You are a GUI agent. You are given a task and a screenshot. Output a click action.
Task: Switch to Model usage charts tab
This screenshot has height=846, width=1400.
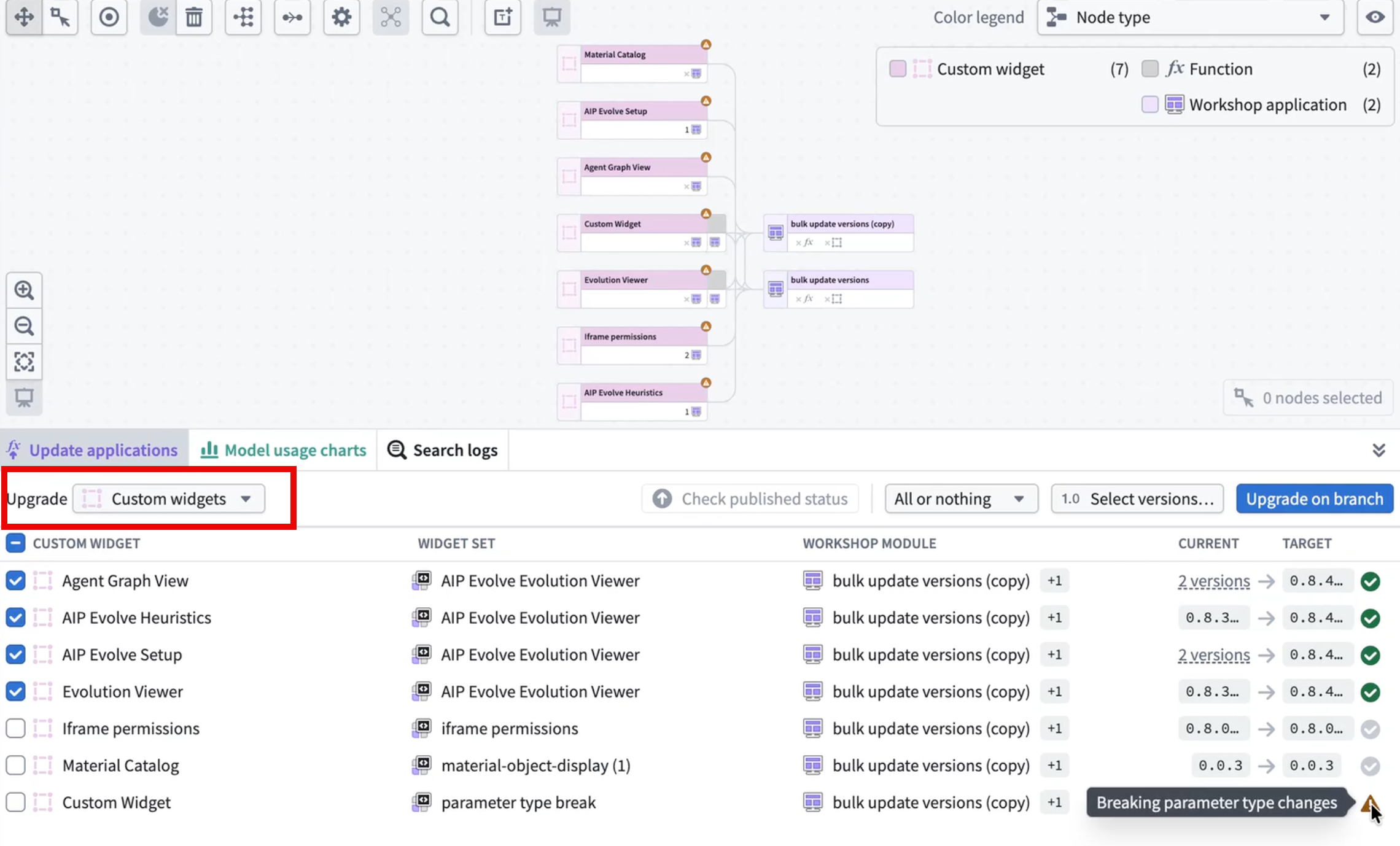pyautogui.click(x=283, y=450)
